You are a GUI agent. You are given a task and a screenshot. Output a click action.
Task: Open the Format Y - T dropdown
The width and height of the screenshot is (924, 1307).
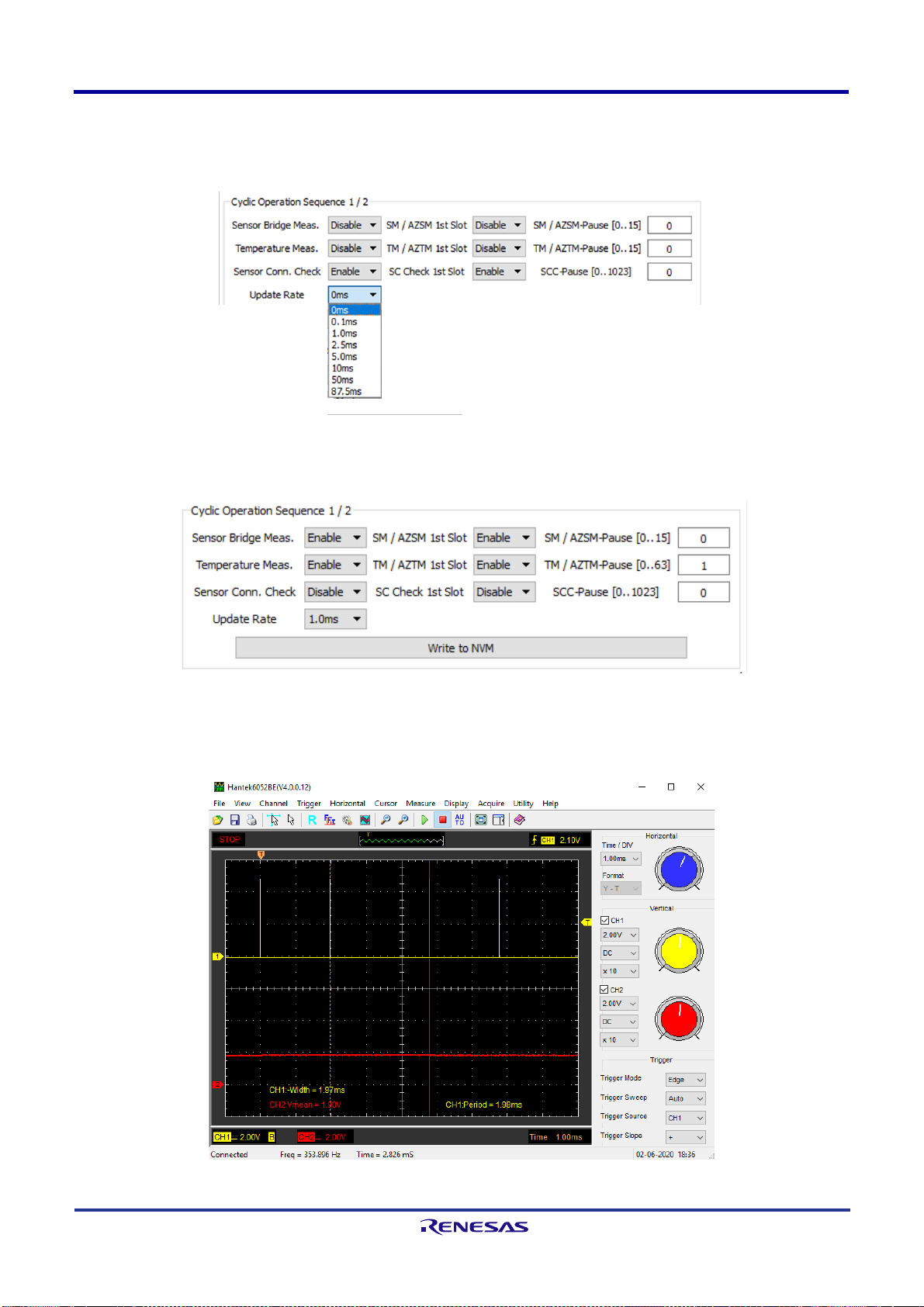(x=621, y=889)
